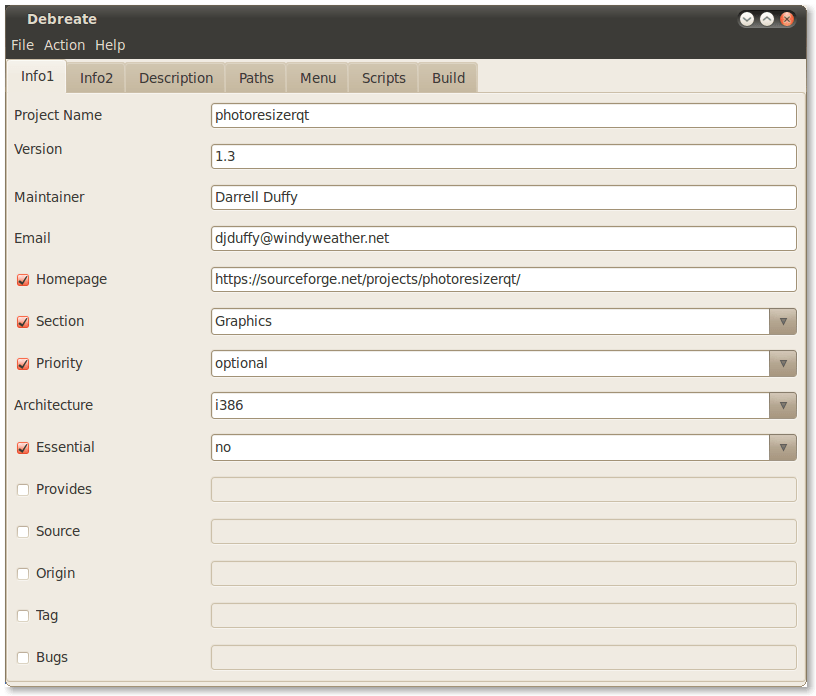Expand the Priority dropdown arrow
Viewport: 816px width, 696px height.
click(x=782, y=363)
